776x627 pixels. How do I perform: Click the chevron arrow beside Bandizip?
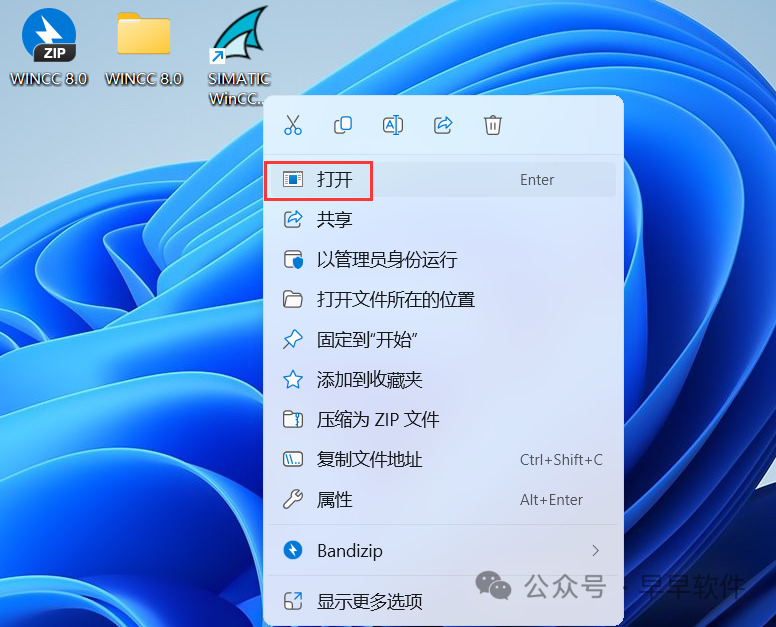(596, 551)
